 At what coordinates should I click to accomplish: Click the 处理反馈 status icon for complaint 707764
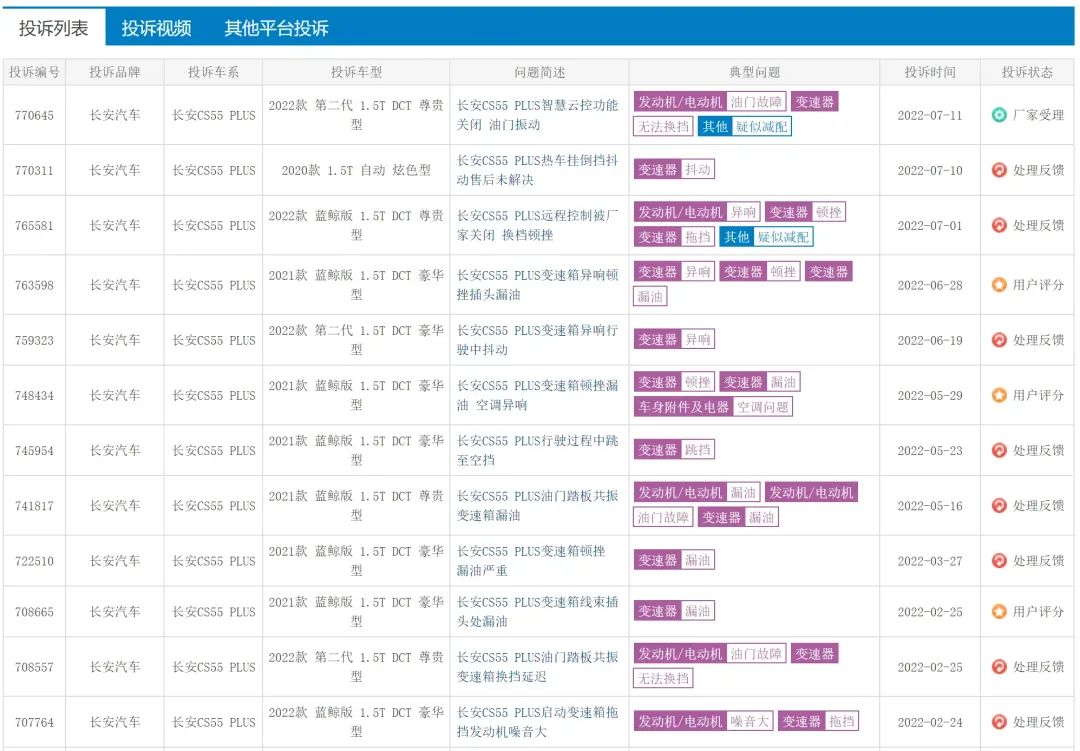(x=999, y=721)
